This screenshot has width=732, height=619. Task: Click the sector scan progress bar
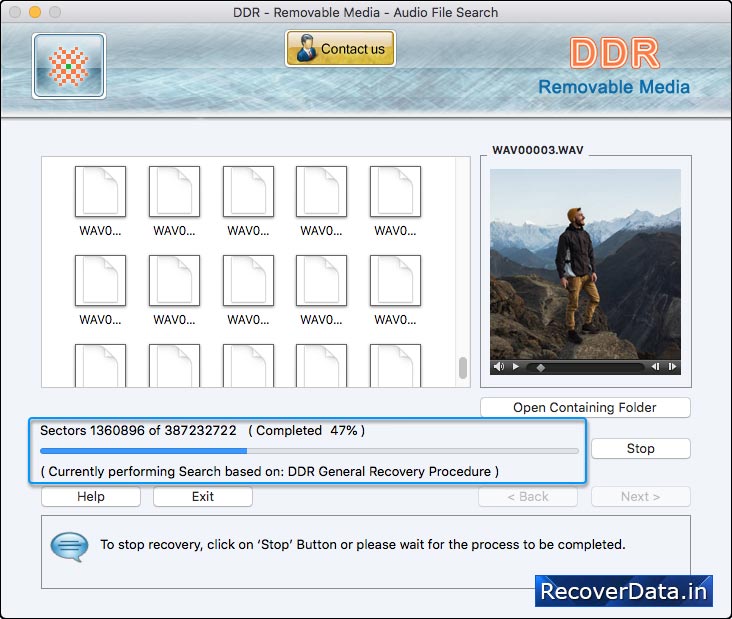[x=309, y=451]
